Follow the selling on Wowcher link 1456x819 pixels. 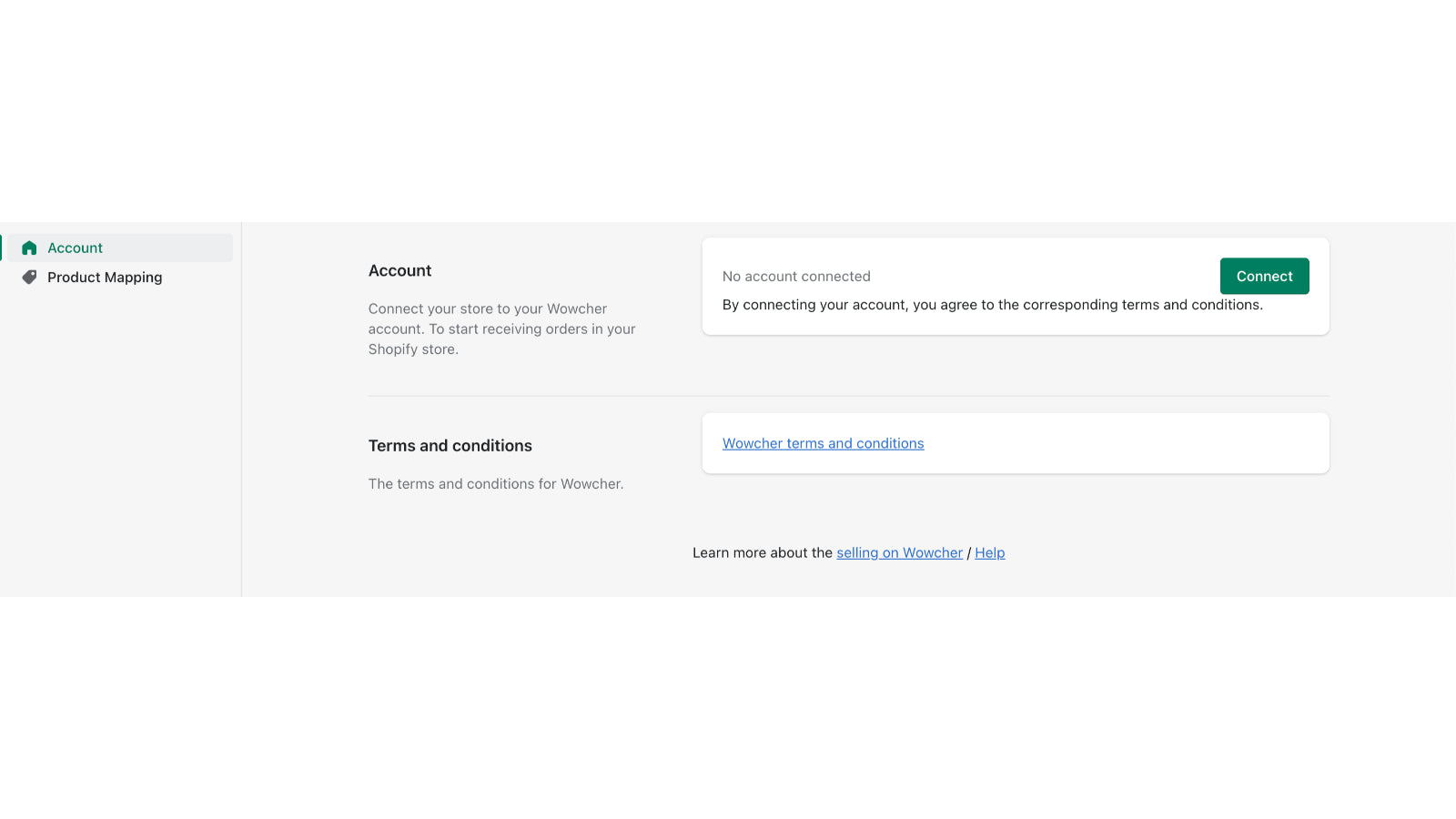click(899, 552)
